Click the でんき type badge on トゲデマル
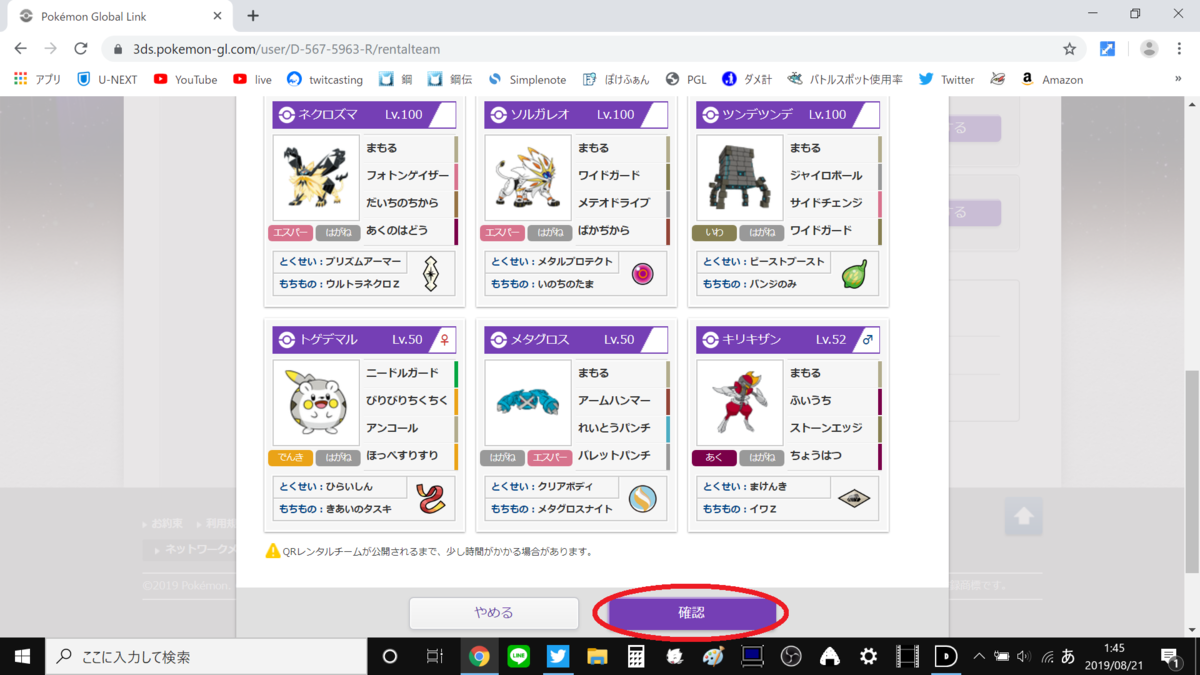The image size is (1200, 675). 291,458
